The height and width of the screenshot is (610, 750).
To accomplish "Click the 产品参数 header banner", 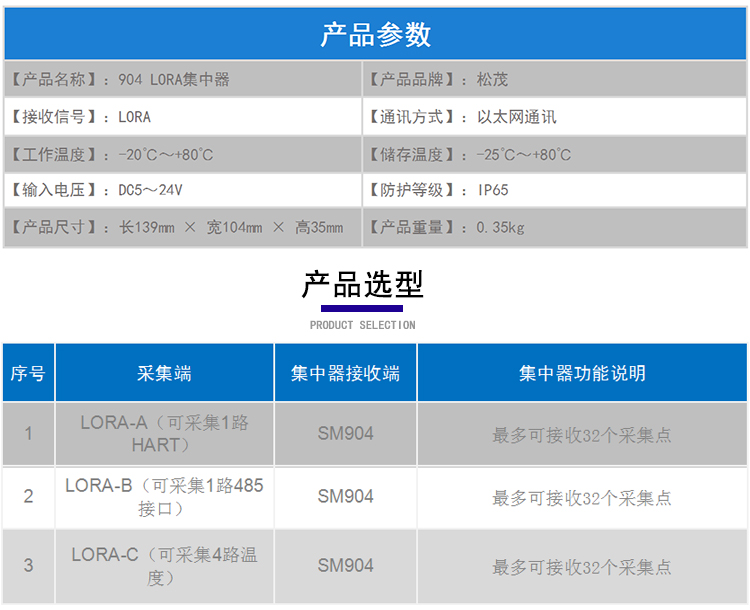I will tap(375, 34).
